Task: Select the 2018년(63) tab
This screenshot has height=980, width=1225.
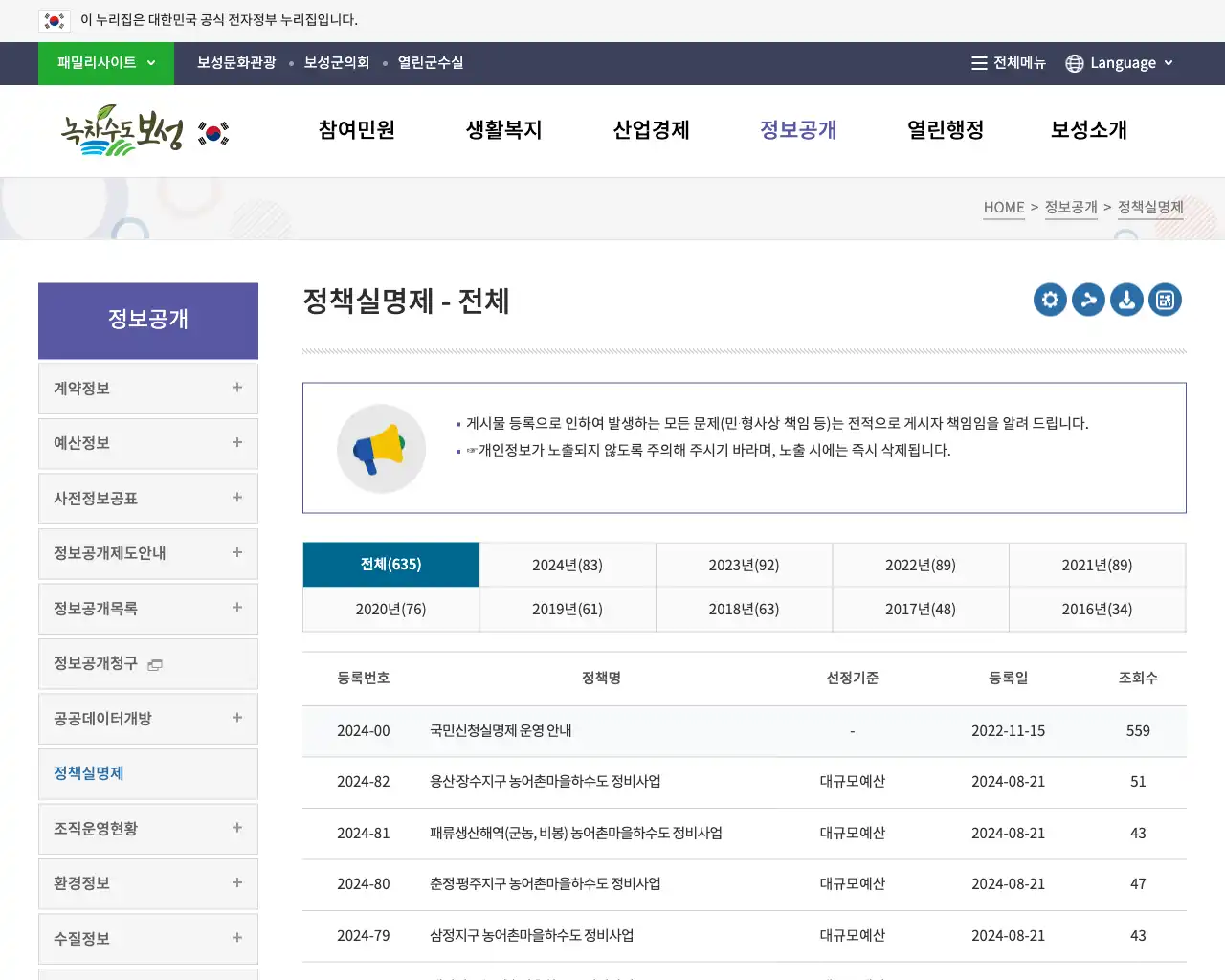Action: click(x=744, y=610)
